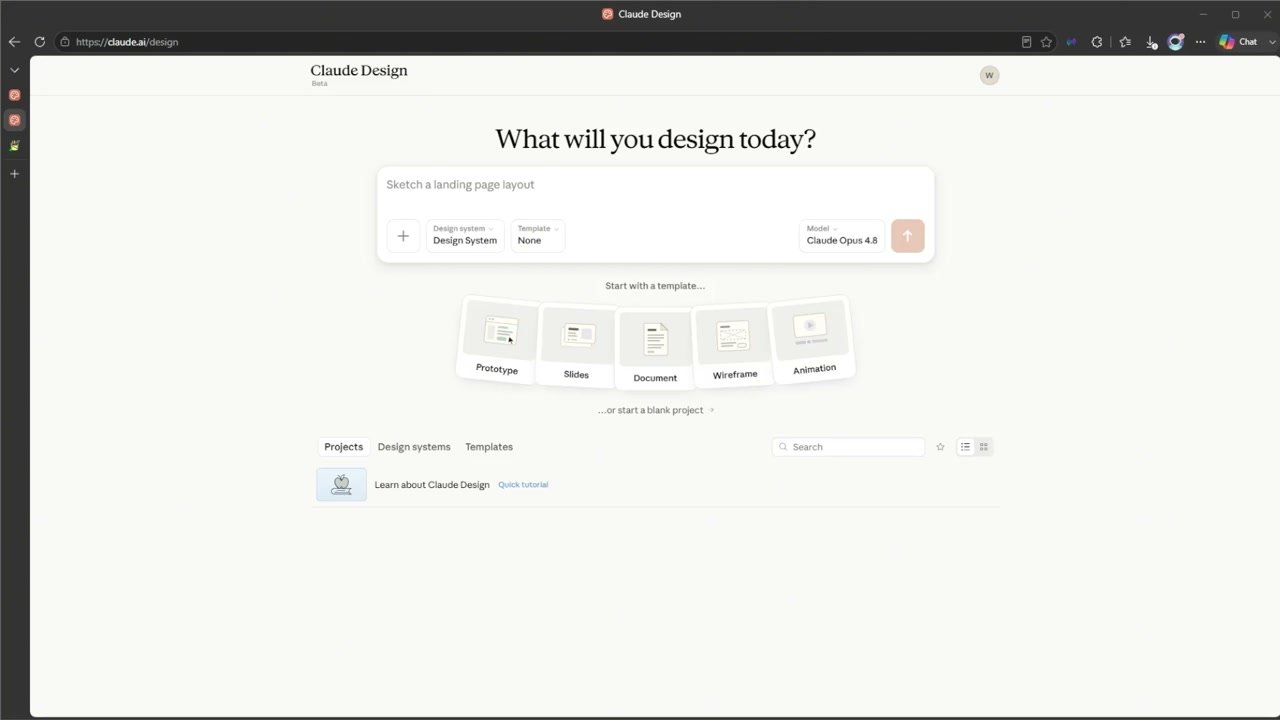Select the Projects tab
This screenshot has height=720, width=1280.
pos(343,447)
